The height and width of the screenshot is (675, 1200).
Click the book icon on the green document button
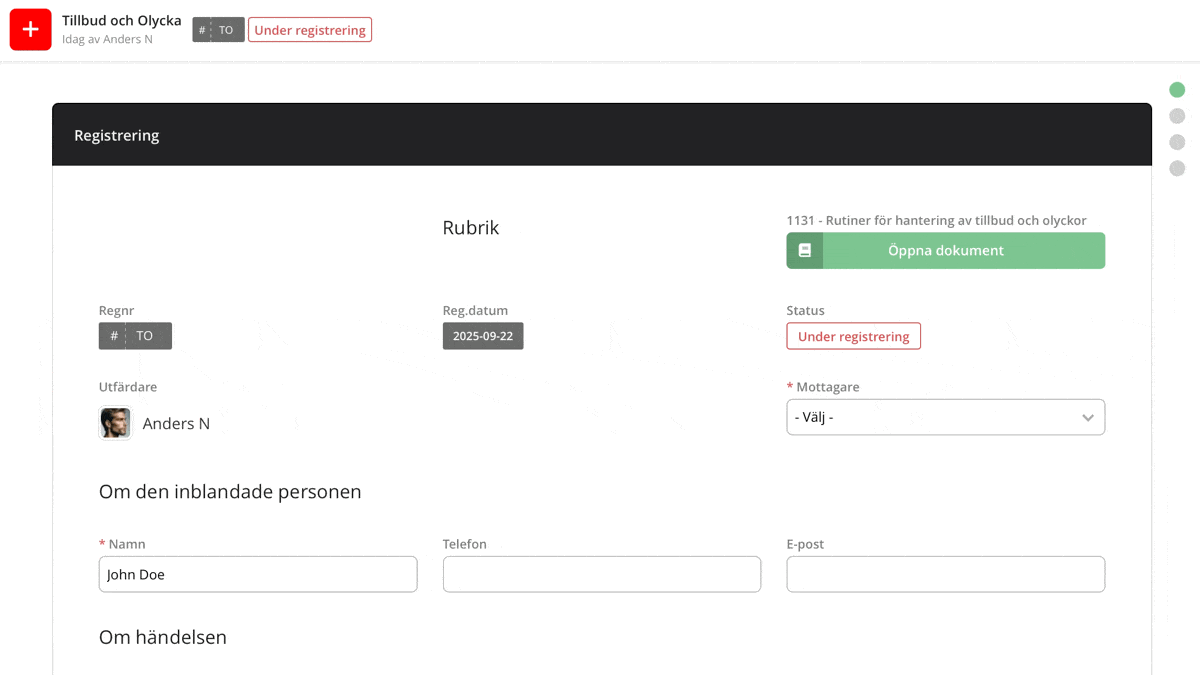click(x=804, y=251)
